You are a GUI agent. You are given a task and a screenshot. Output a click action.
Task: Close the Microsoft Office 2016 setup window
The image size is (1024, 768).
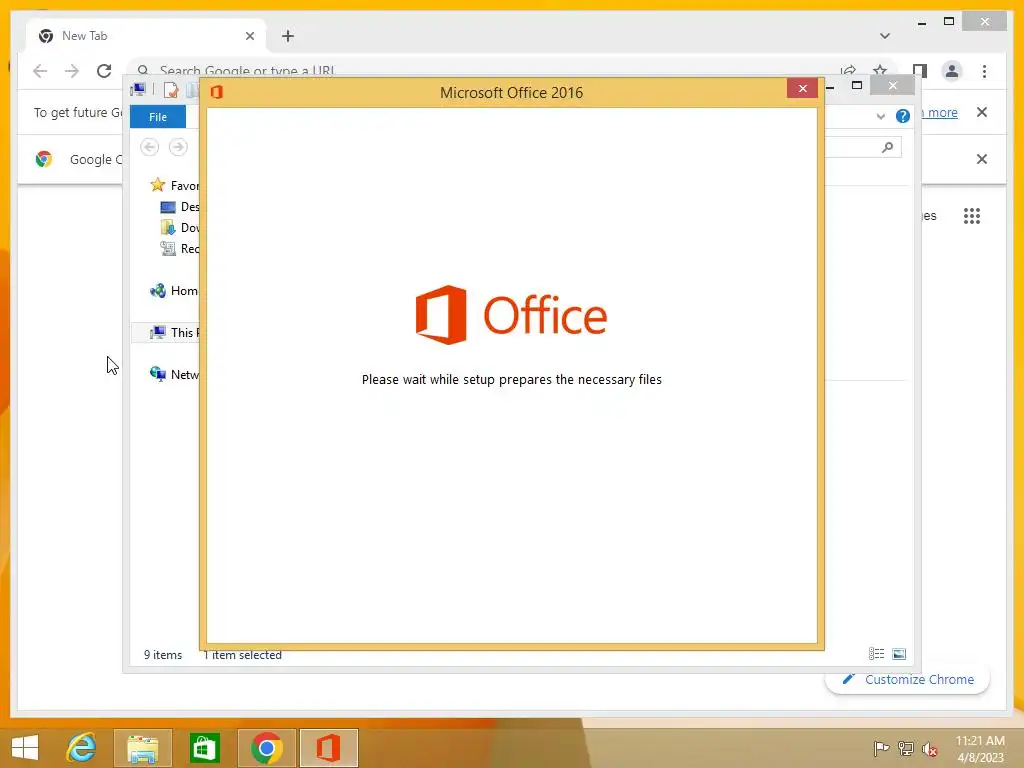point(802,88)
